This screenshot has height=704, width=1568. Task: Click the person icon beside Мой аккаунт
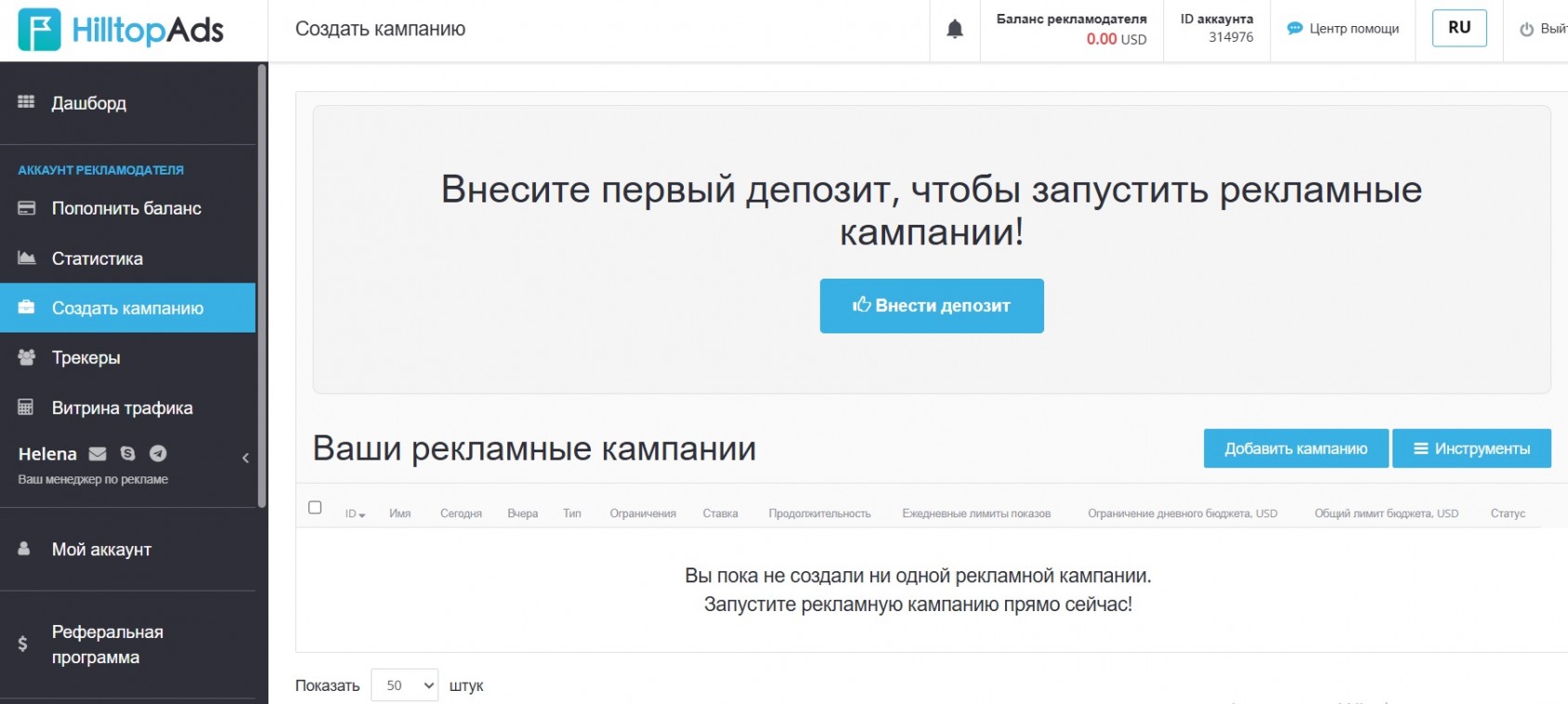click(24, 549)
